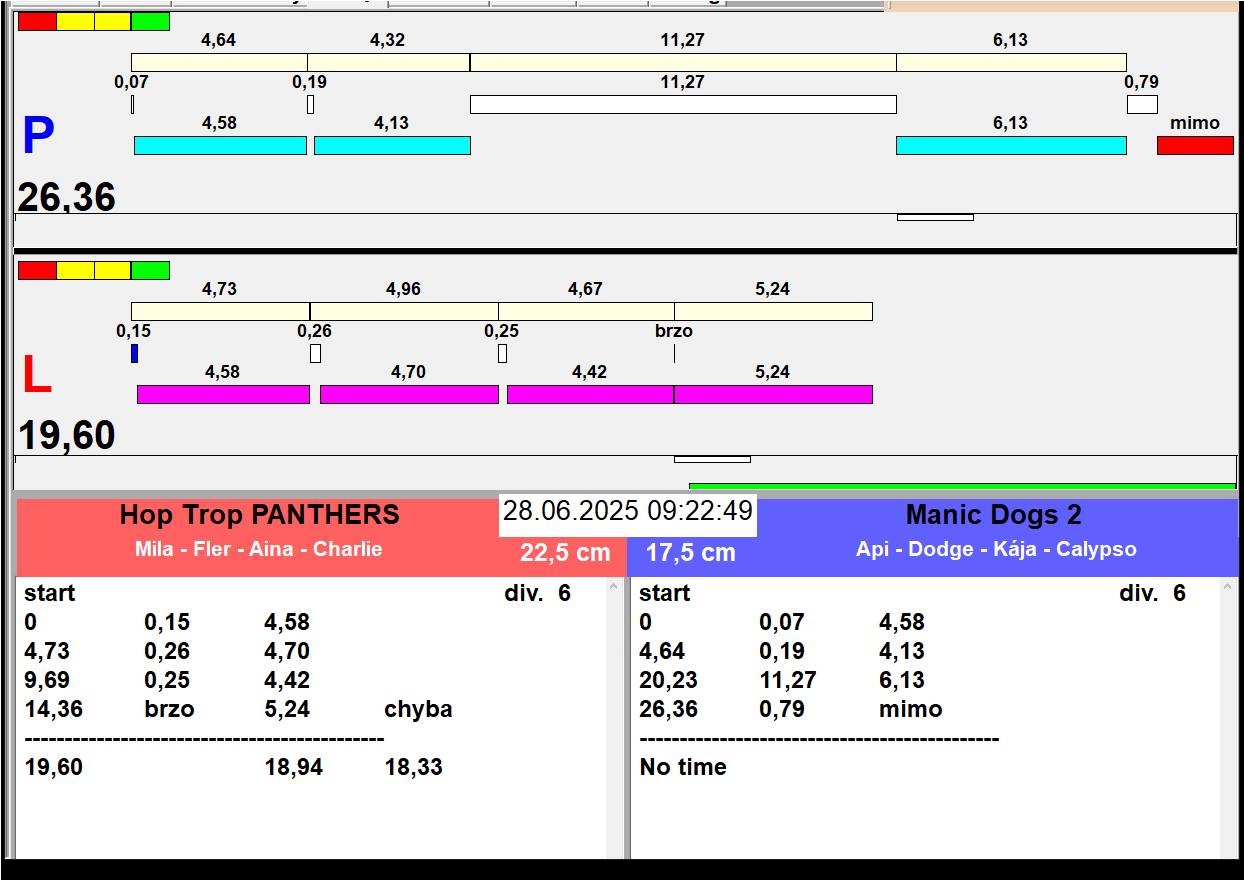Click 20,23 in the Manic Dogs 2 results

[668, 680]
